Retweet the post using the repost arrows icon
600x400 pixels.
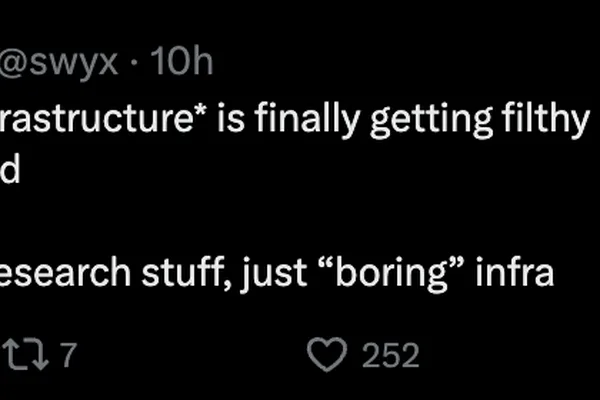pyautogui.click(x=25, y=355)
